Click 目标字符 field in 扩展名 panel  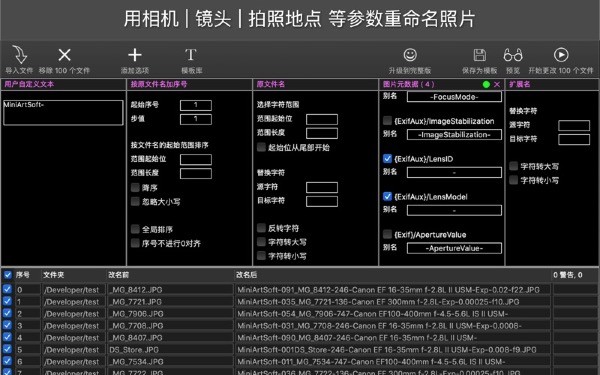pos(574,139)
